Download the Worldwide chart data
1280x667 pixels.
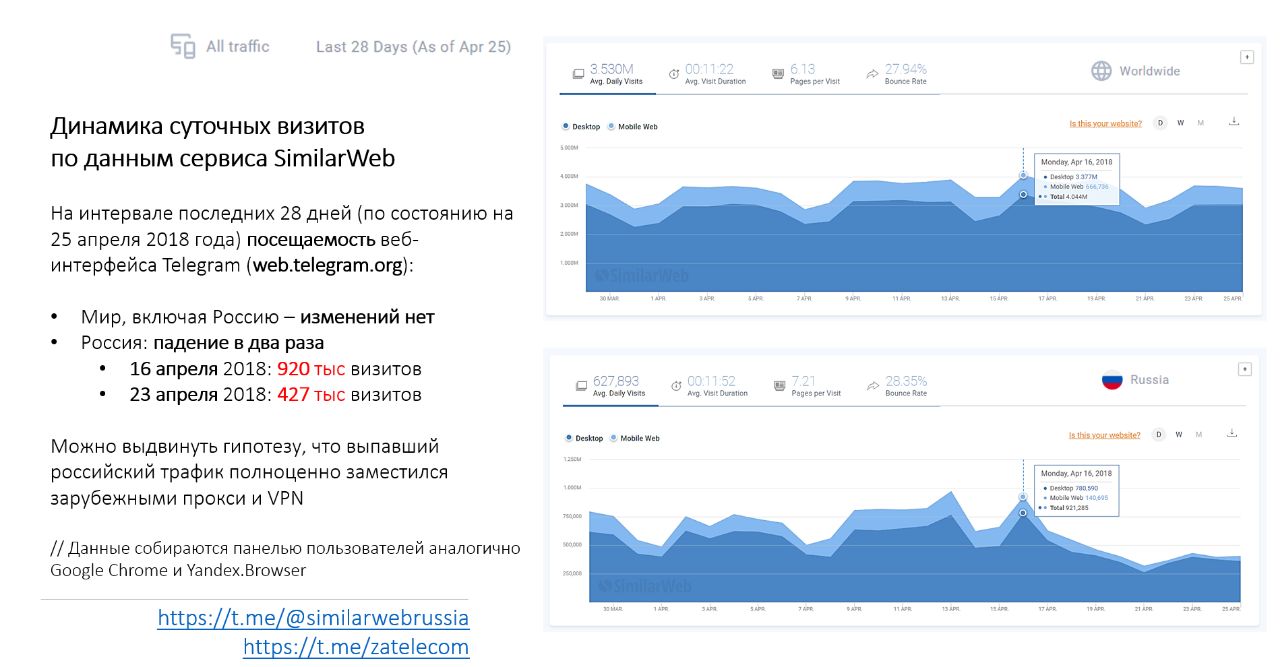click(x=1234, y=122)
